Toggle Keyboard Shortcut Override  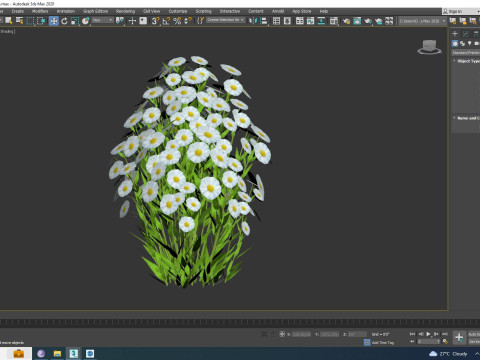click(x=143, y=21)
